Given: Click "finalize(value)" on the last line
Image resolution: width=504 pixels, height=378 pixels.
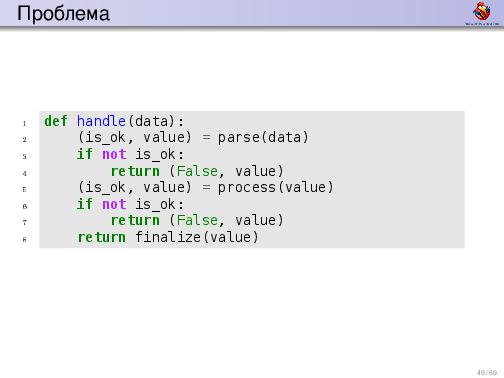Looking at the screenshot, I should (197, 237).
